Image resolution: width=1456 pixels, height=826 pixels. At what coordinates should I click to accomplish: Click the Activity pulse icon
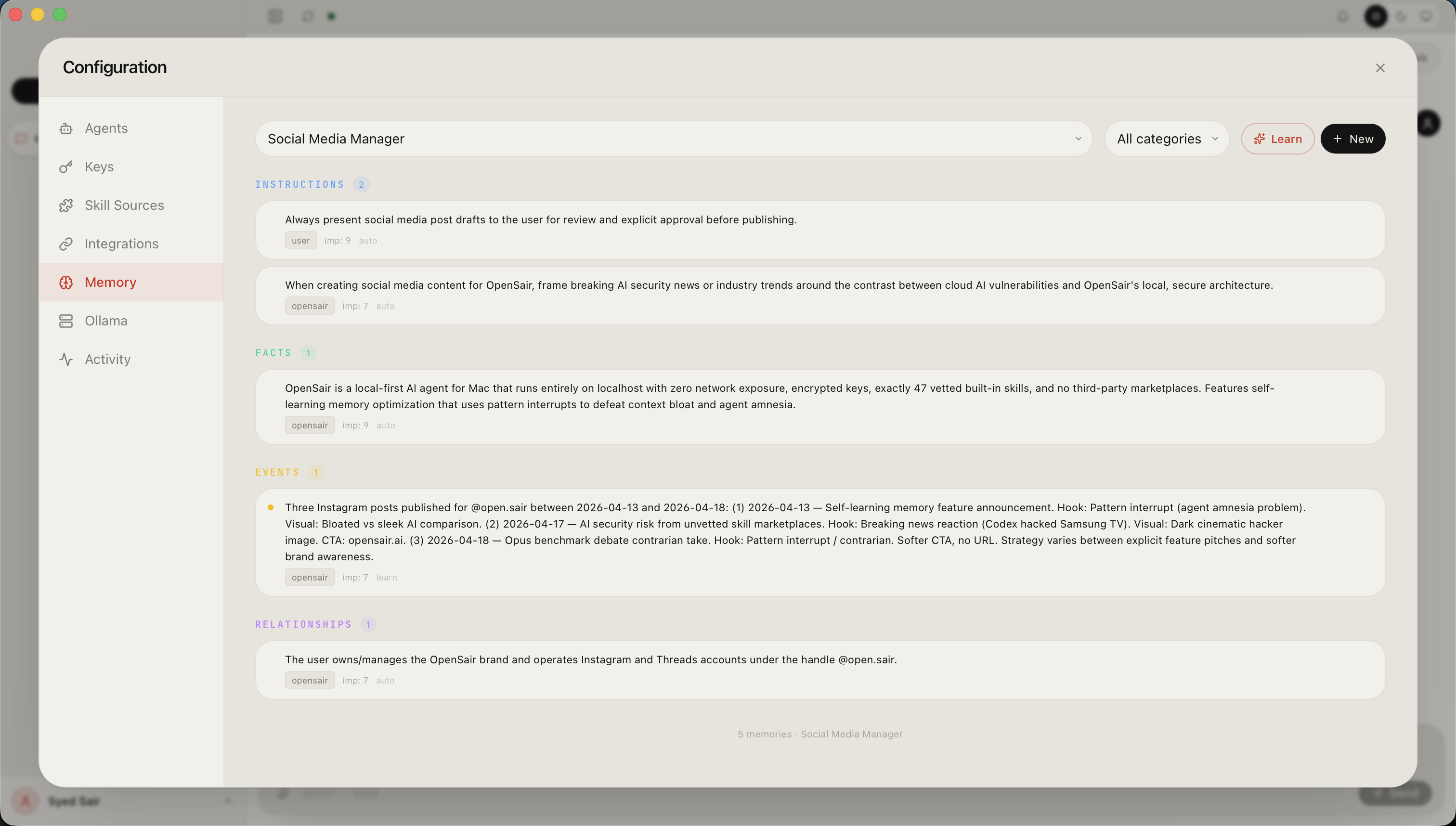pyautogui.click(x=66, y=360)
